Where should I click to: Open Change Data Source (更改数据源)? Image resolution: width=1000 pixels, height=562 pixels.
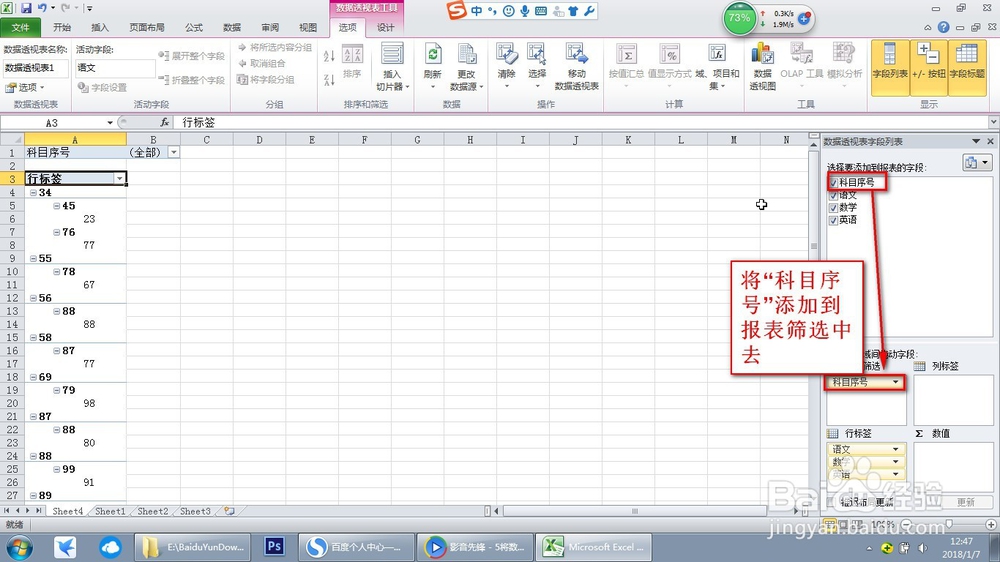[x=467, y=66]
